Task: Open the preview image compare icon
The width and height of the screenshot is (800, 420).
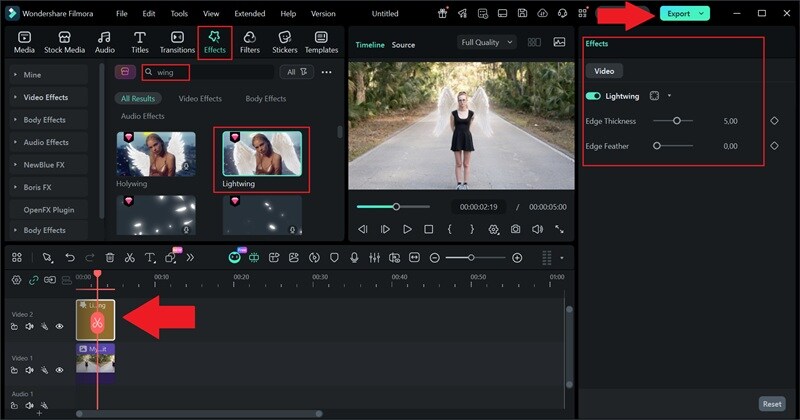Action: (x=559, y=42)
